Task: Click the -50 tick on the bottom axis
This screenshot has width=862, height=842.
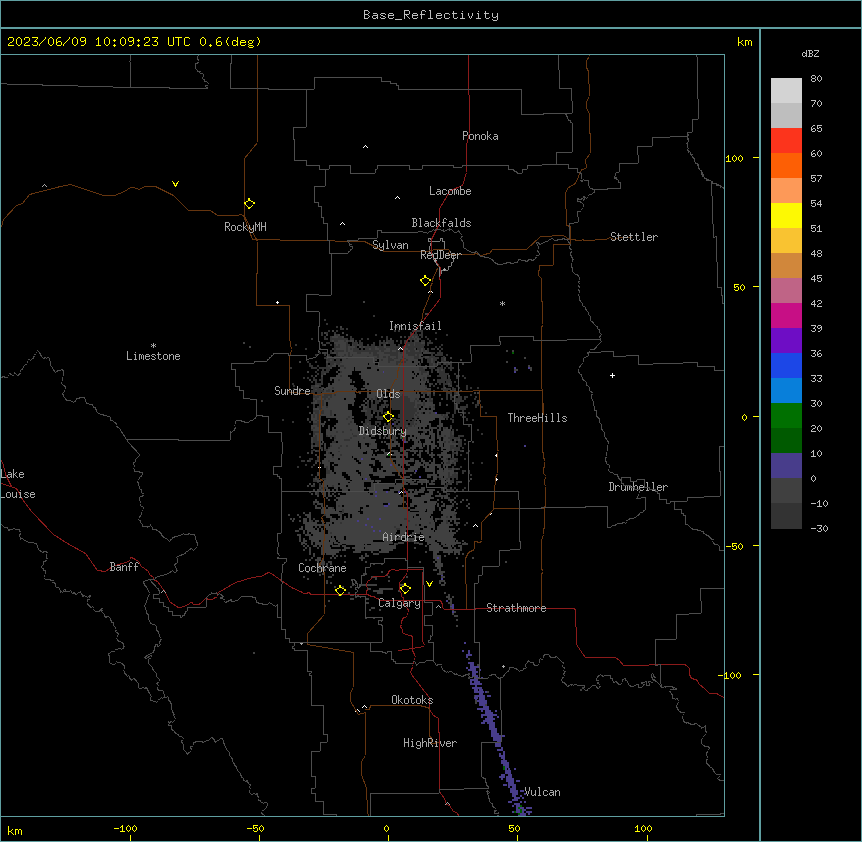Action: 255,828
